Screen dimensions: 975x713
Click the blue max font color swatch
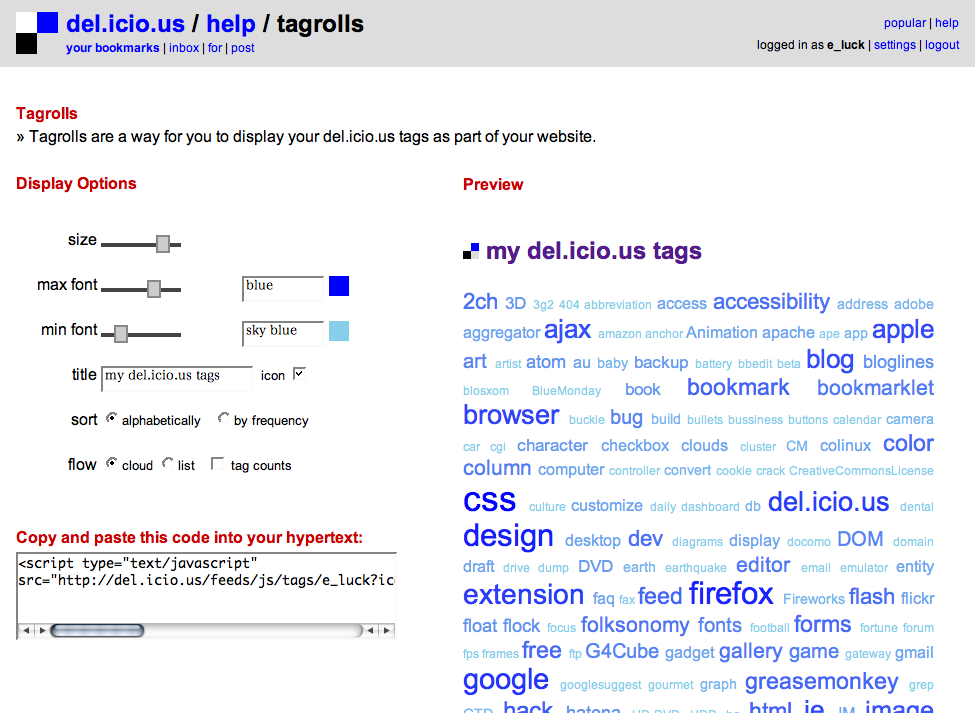[x=339, y=287]
